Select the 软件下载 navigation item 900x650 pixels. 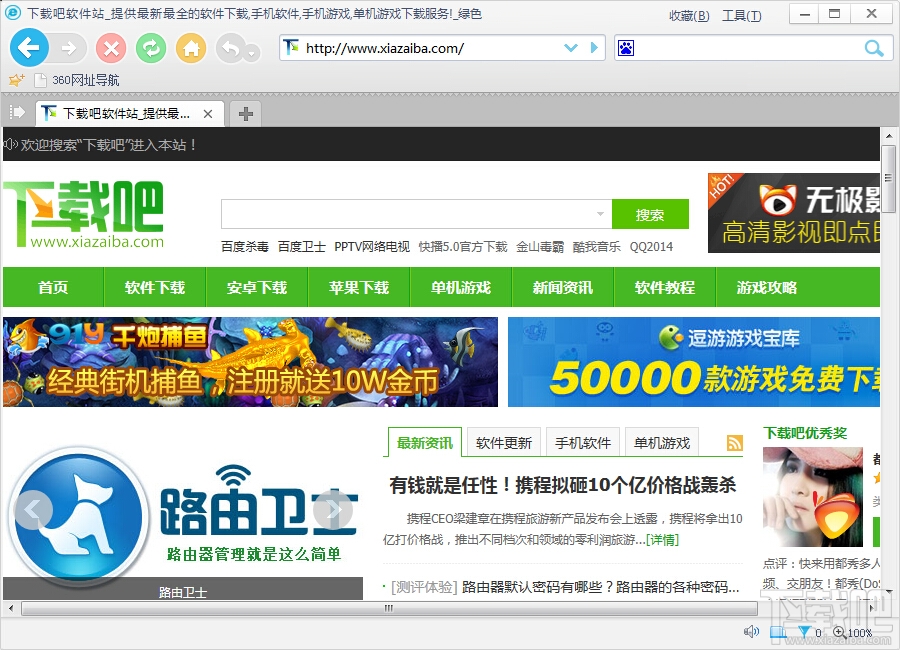click(x=154, y=287)
